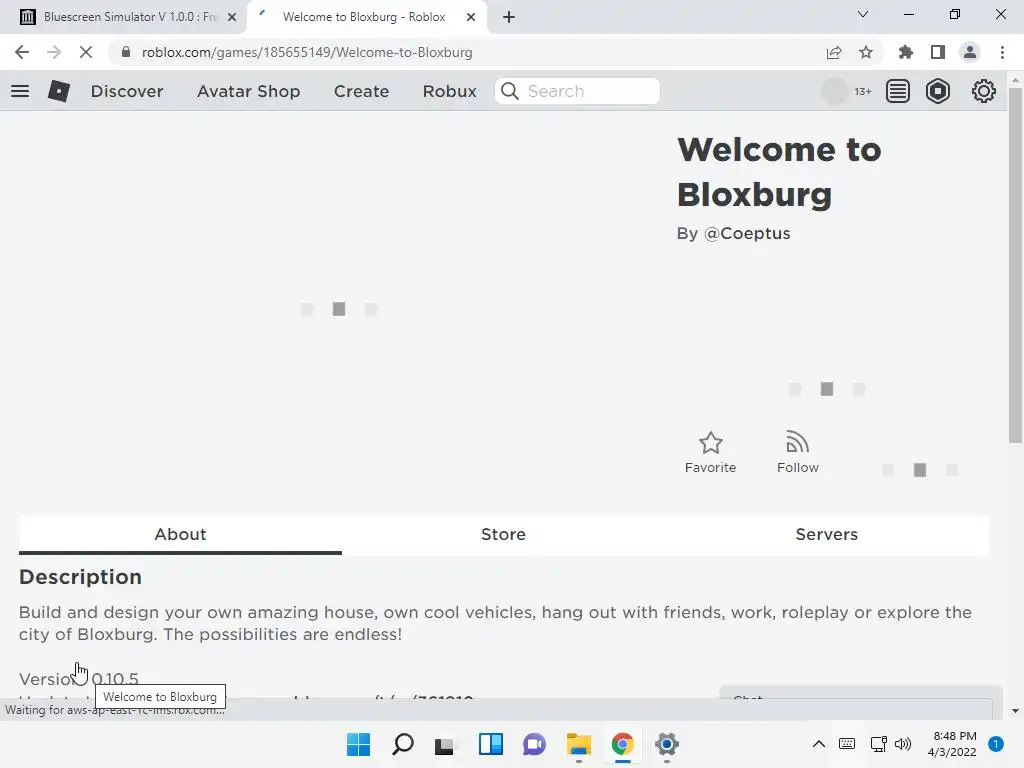This screenshot has width=1024, height=768.
Task: Open the @Coeptus creator profile link
Action: point(747,233)
